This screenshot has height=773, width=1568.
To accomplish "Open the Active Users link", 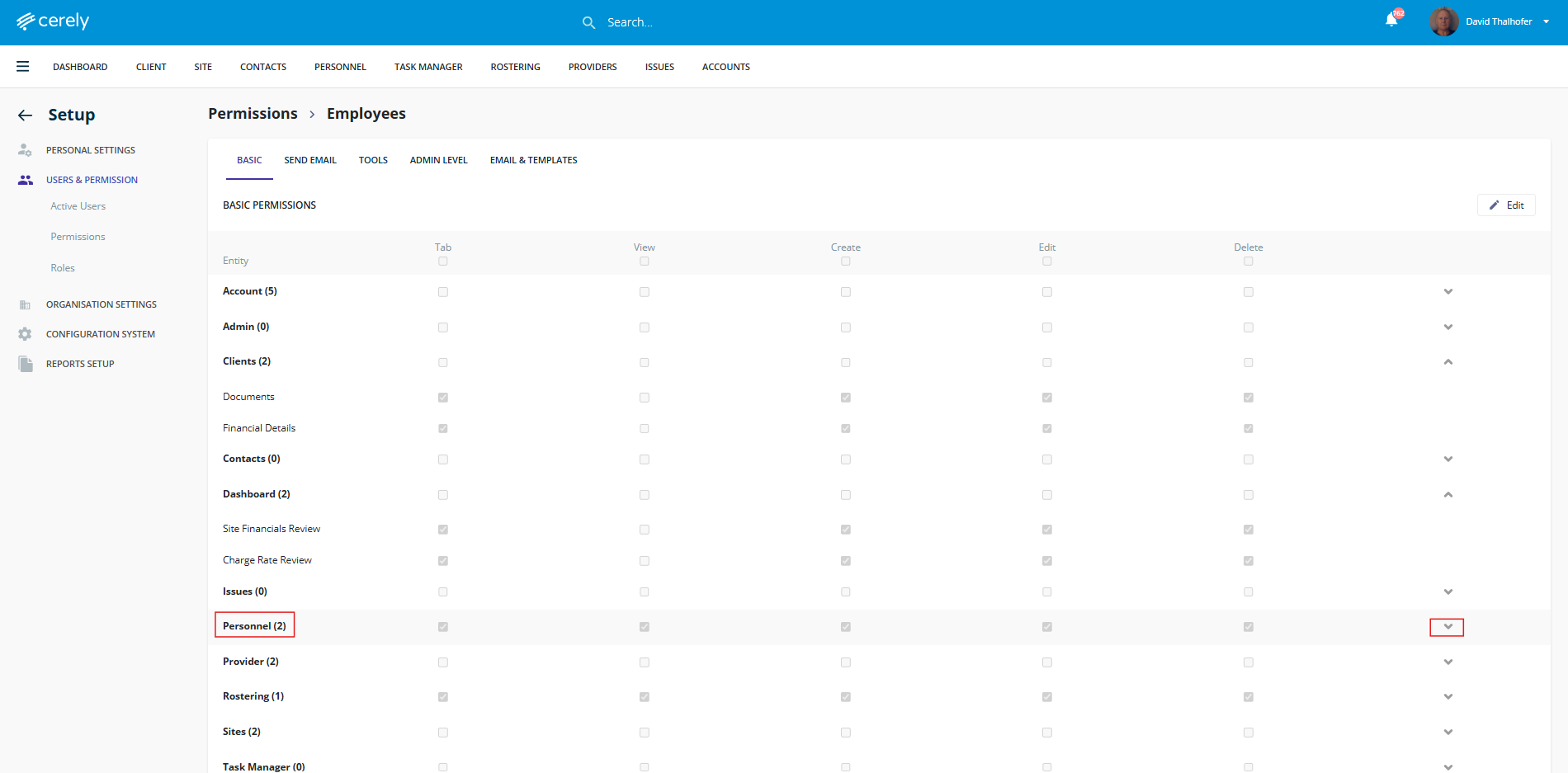I will pyautogui.click(x=78, y=206).
